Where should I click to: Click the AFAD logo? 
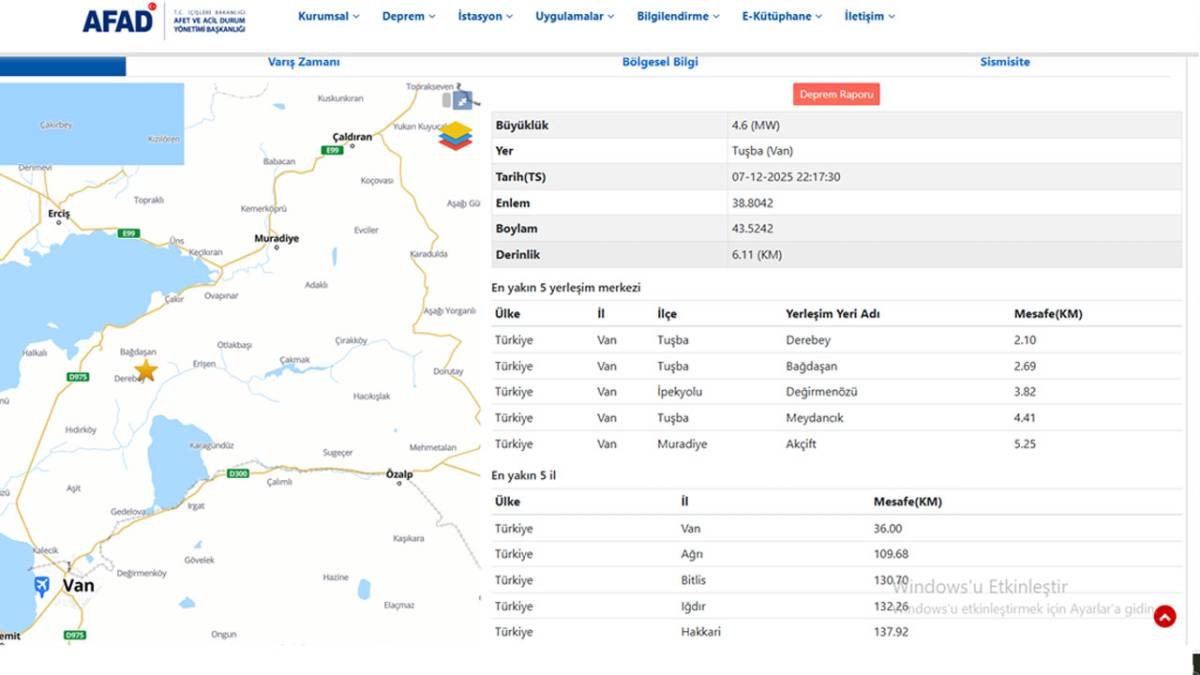click(119, 18)
